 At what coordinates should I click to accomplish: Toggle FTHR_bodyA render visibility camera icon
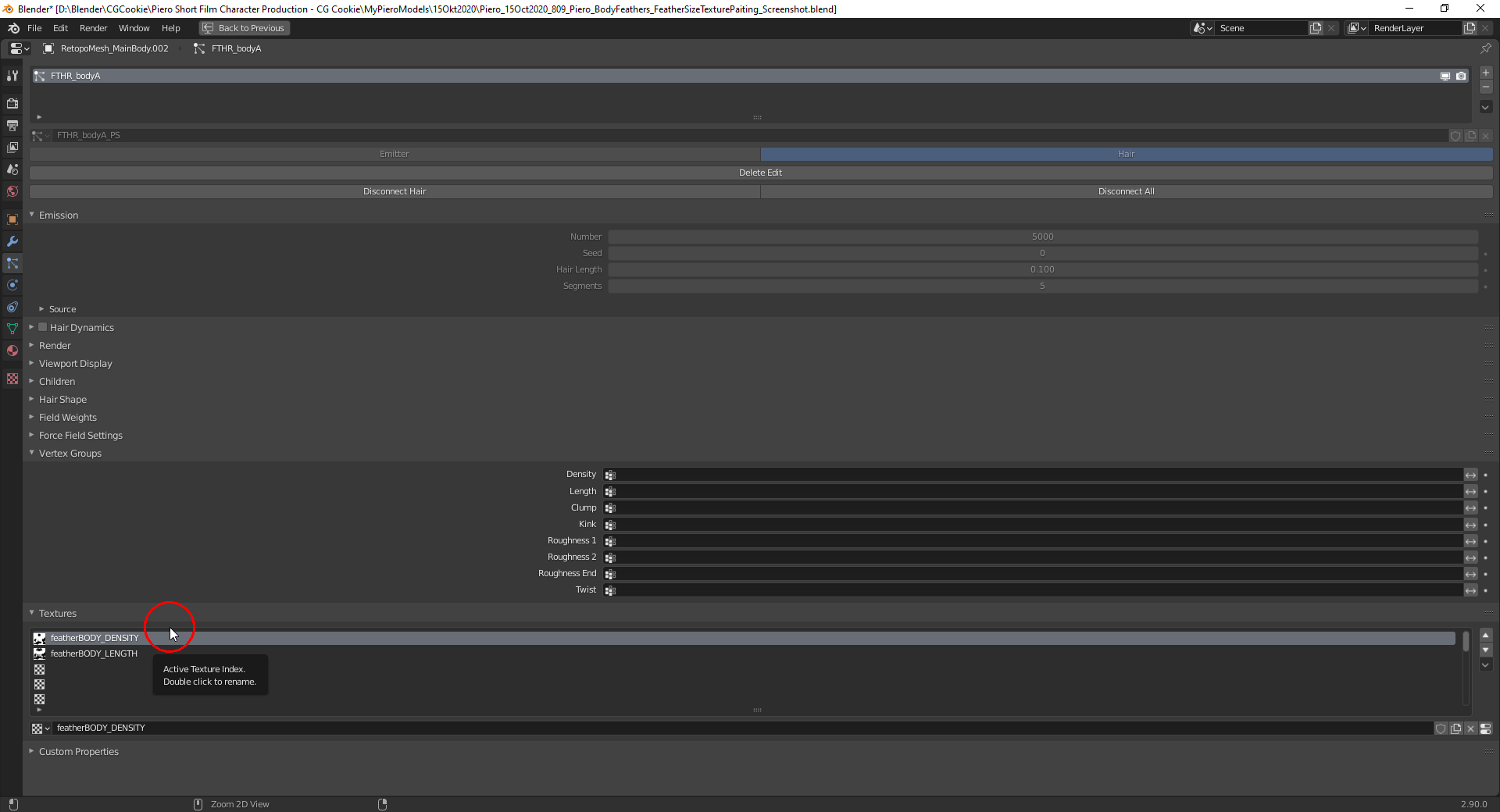pyautogui.click(x=1461, y=76)
